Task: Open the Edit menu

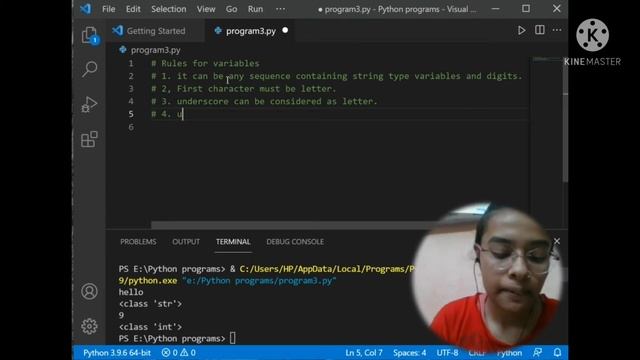Action: pyautogui.click(x=133, y=9)
